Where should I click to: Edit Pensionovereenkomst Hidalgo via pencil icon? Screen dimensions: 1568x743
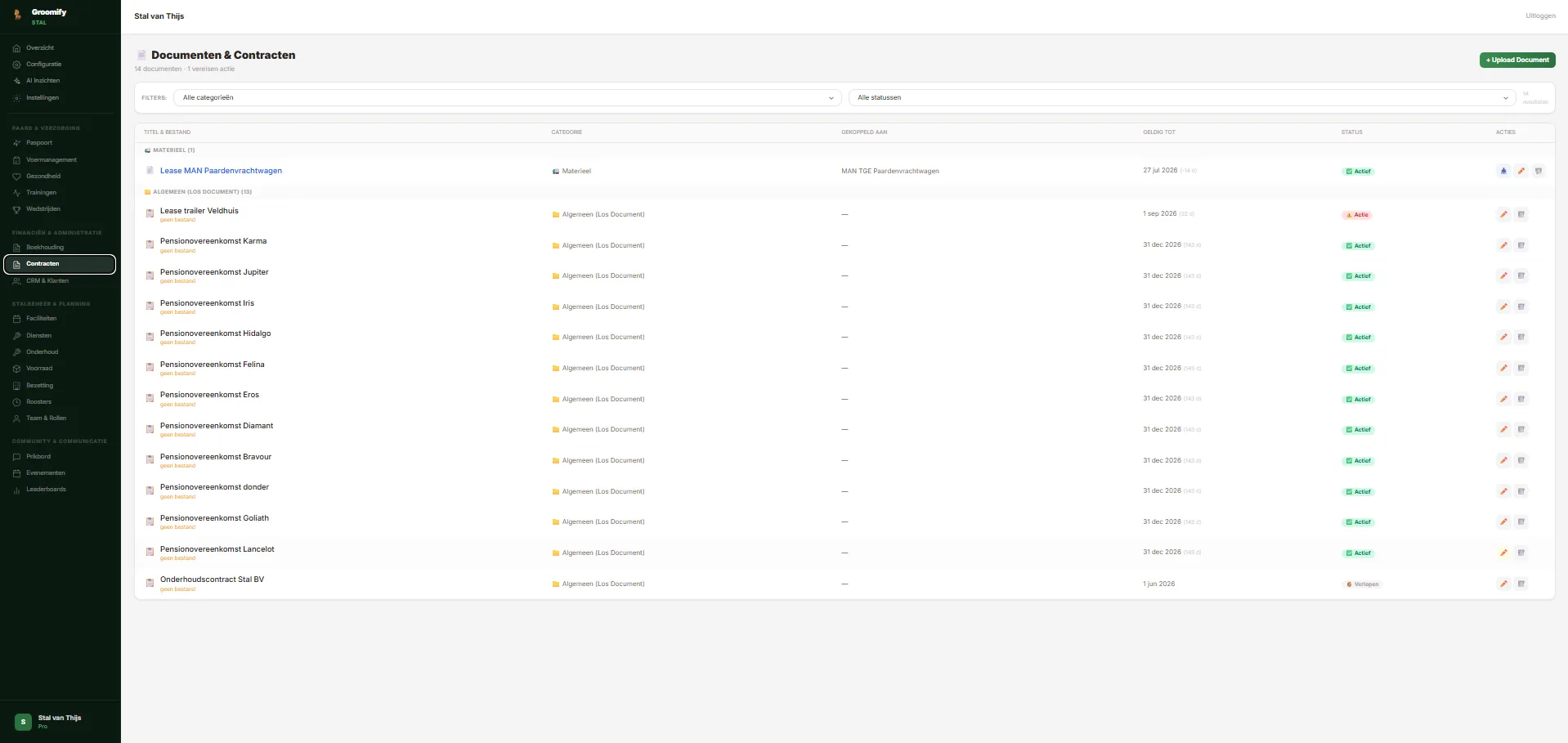click(1503, 337)
